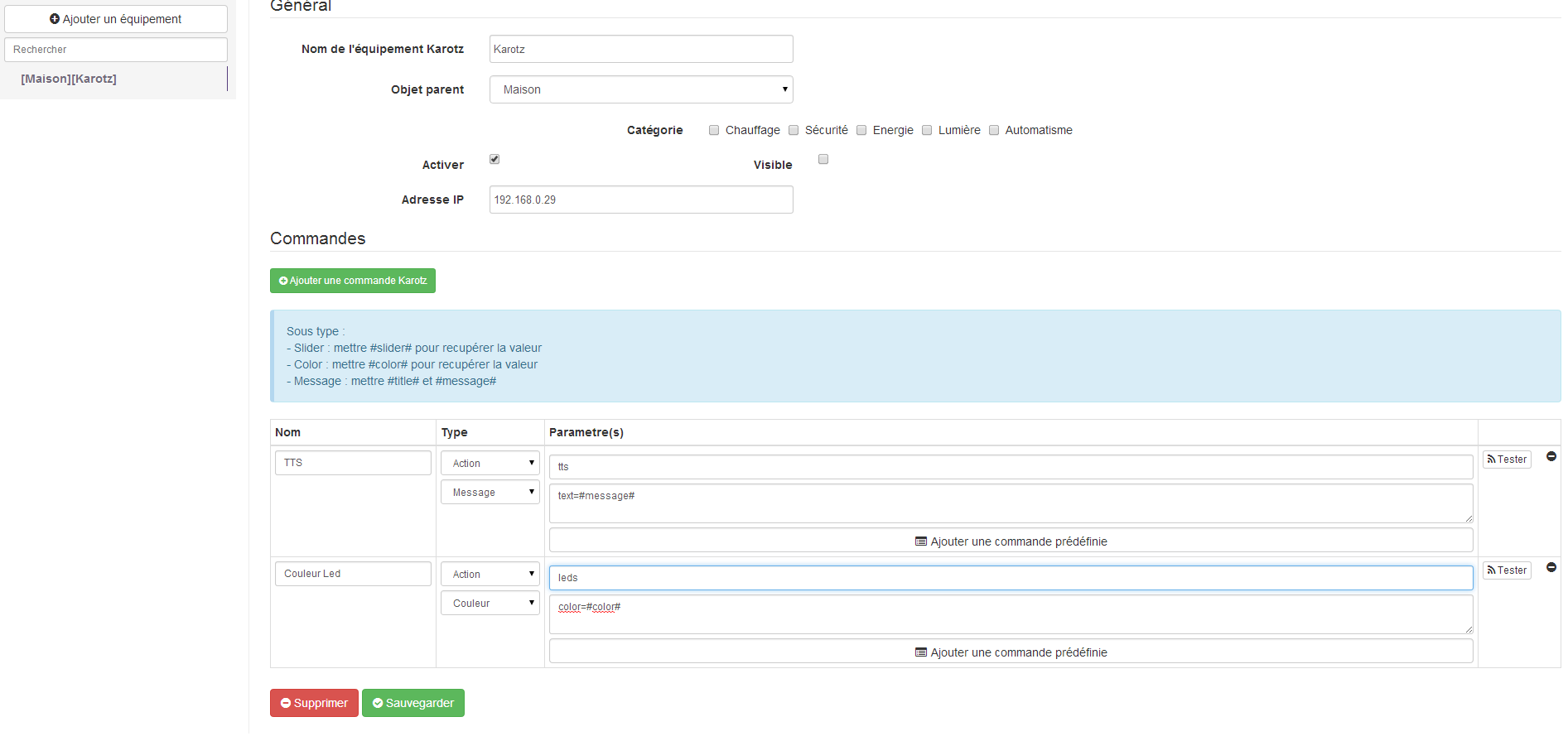The image size is (1568, 741).
Task: Toggle the Sécurité category checkbox
Action: click(794, 130)
